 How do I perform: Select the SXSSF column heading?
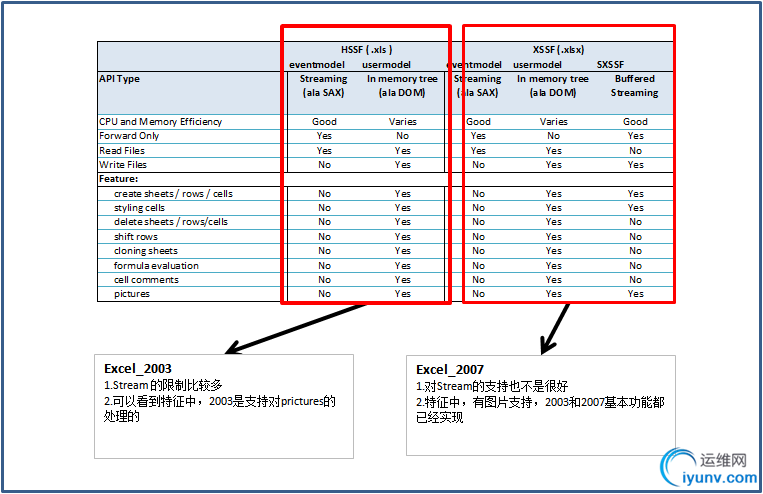(610, 65)
